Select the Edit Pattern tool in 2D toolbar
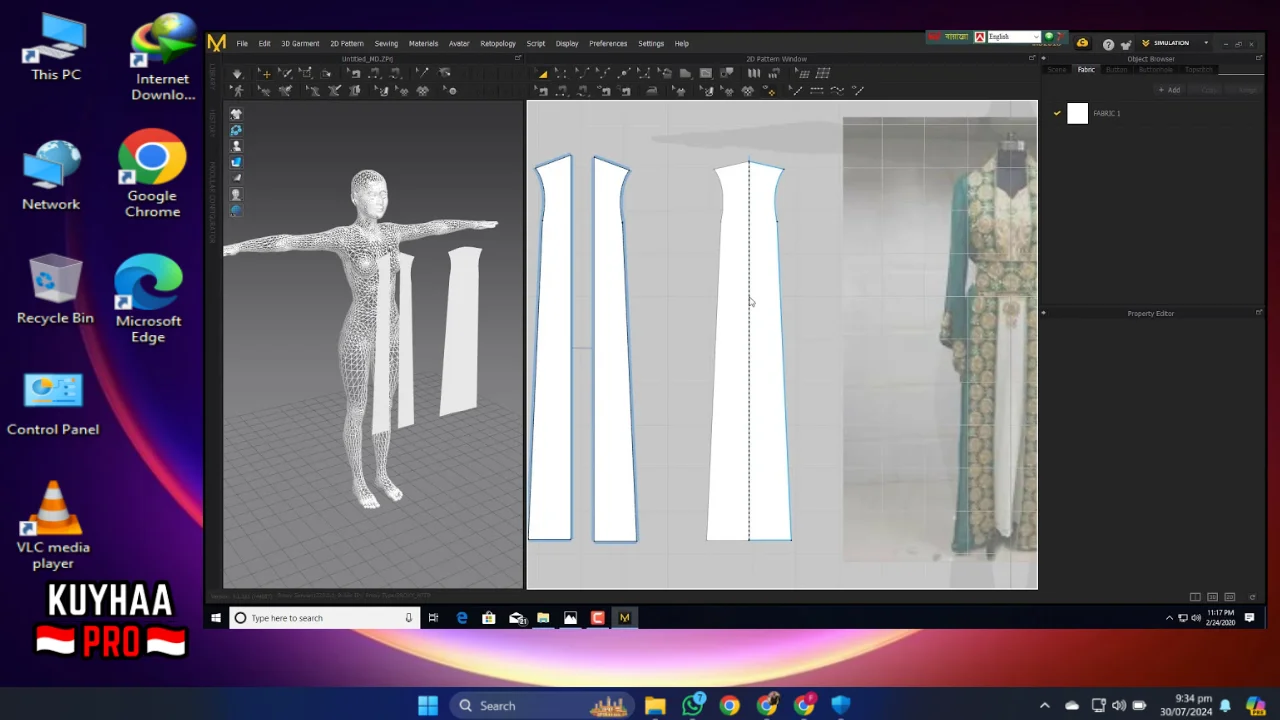The width and height of the screenshot is (1280, 720). pyautogui.click(x=562, y=73)
